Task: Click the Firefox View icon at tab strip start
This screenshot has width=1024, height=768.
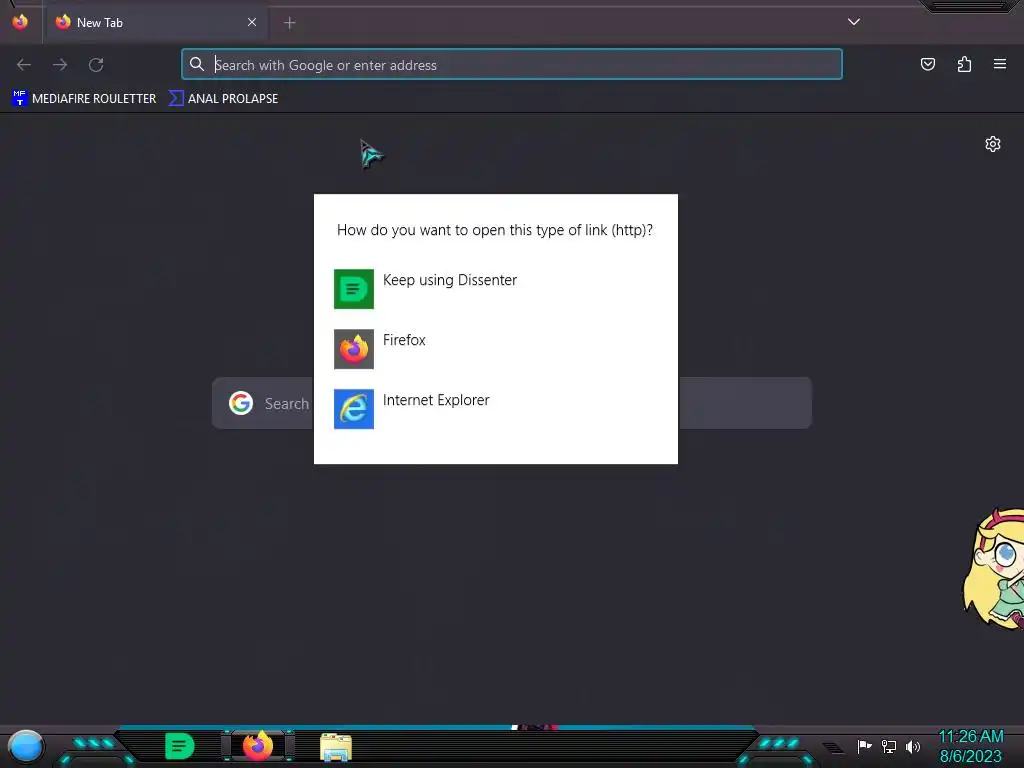Action: click(20, 22)
